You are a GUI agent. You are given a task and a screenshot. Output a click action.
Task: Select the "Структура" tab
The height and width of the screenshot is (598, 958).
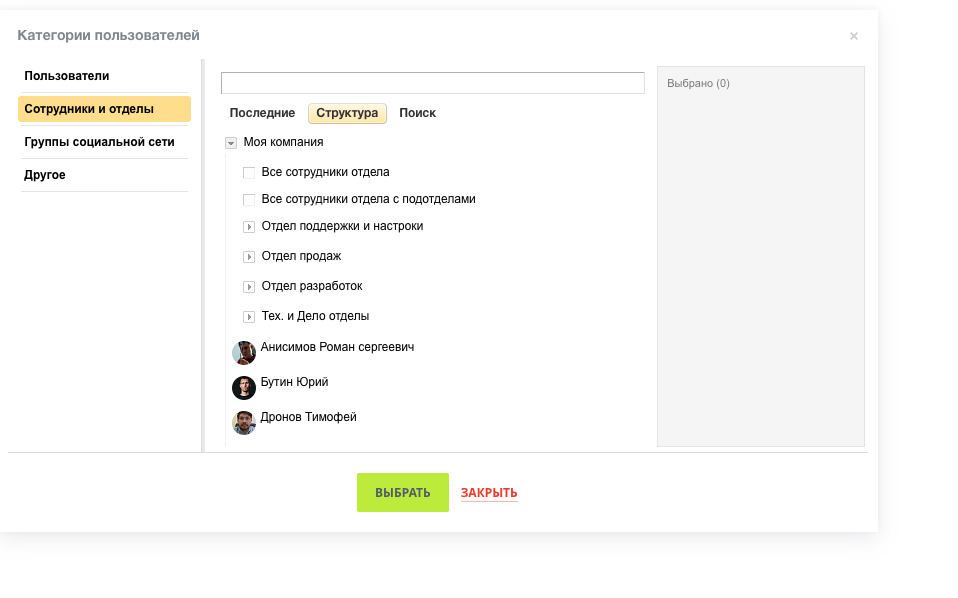(347, 113)
